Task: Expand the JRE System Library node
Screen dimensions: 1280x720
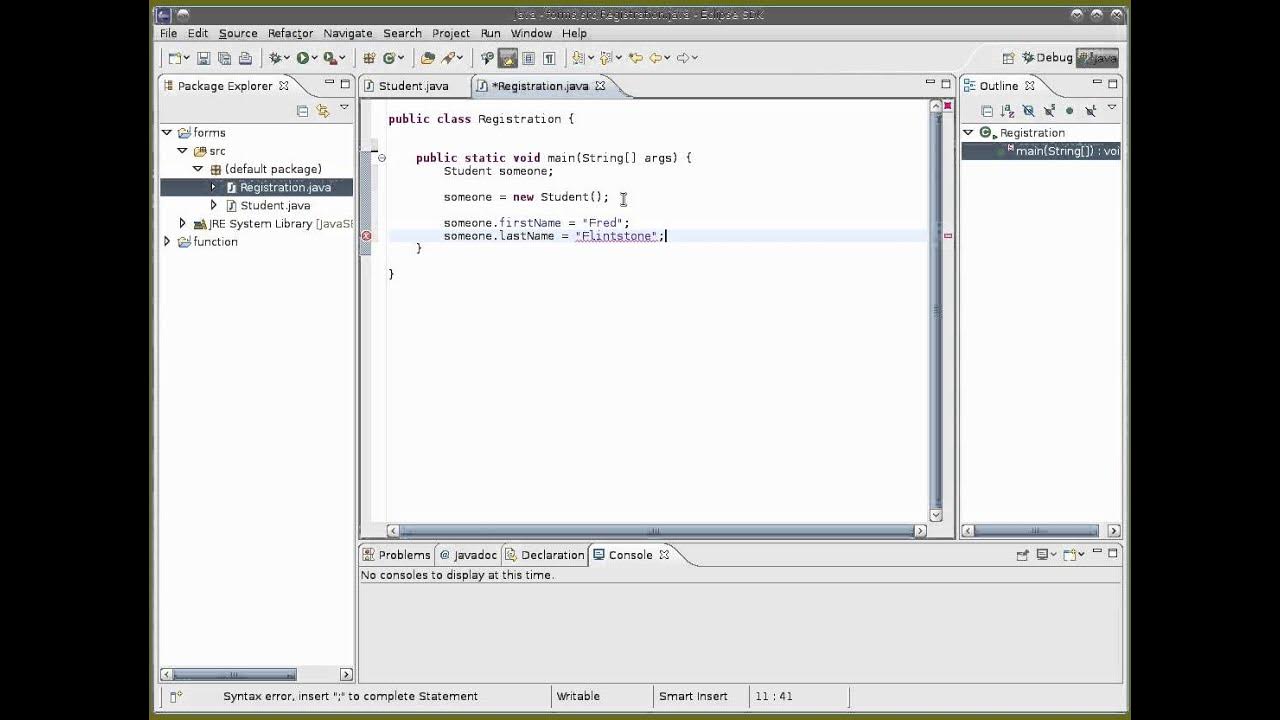Action: [182, 224]
